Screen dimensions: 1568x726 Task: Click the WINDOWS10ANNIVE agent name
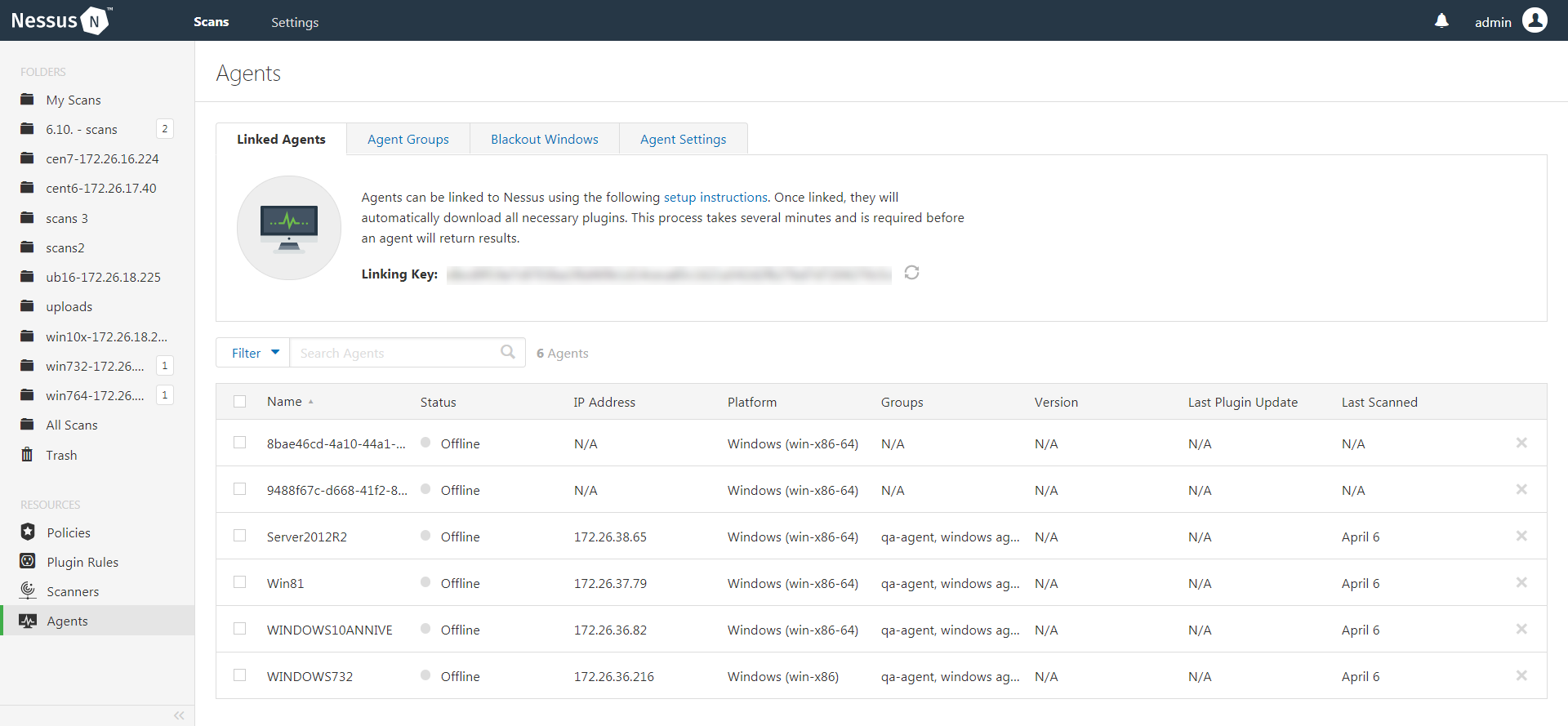pyautogui.click(x=330, y=630)
